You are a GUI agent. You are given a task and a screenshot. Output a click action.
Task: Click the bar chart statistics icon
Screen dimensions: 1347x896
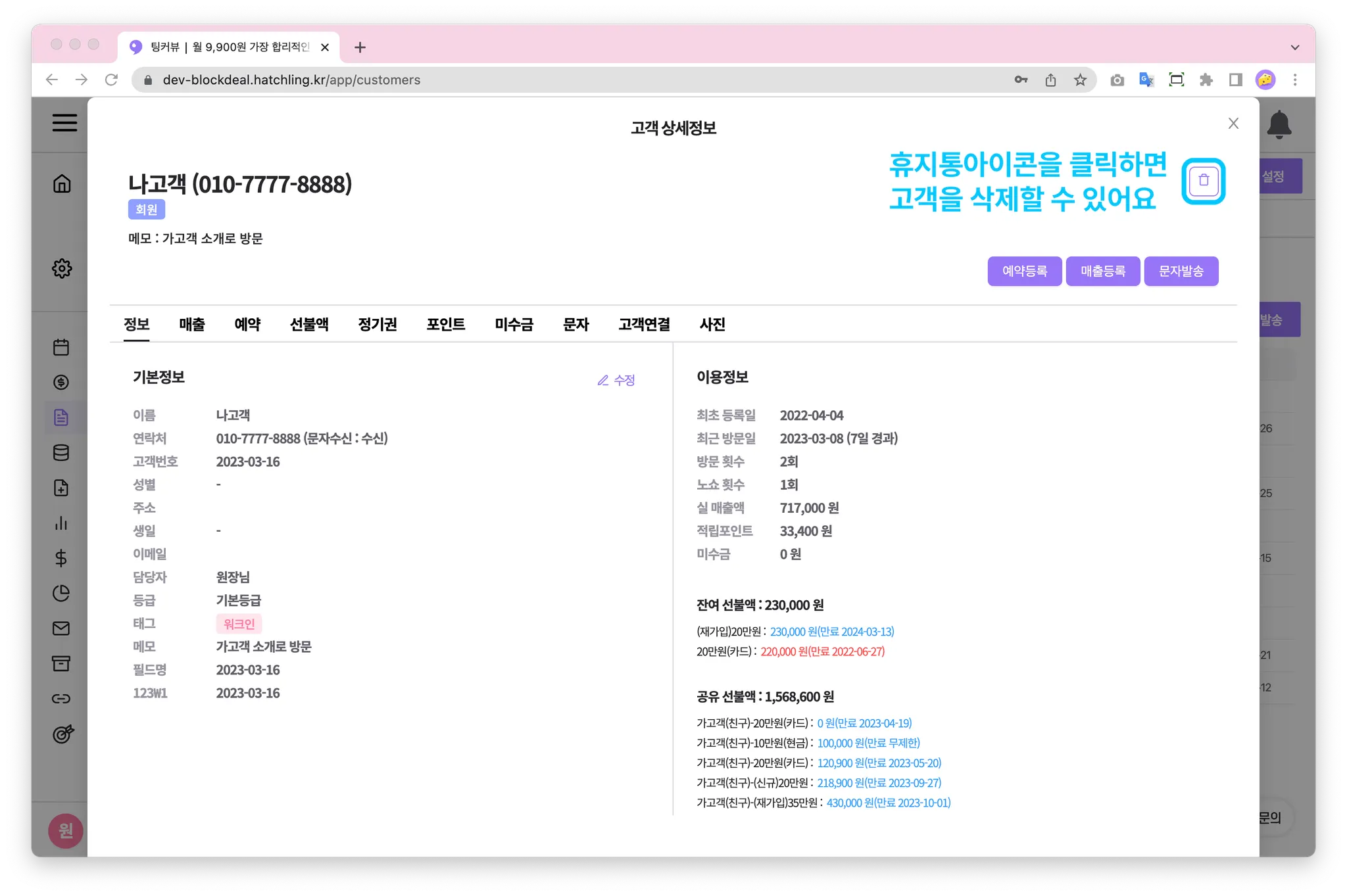[61, 523]
